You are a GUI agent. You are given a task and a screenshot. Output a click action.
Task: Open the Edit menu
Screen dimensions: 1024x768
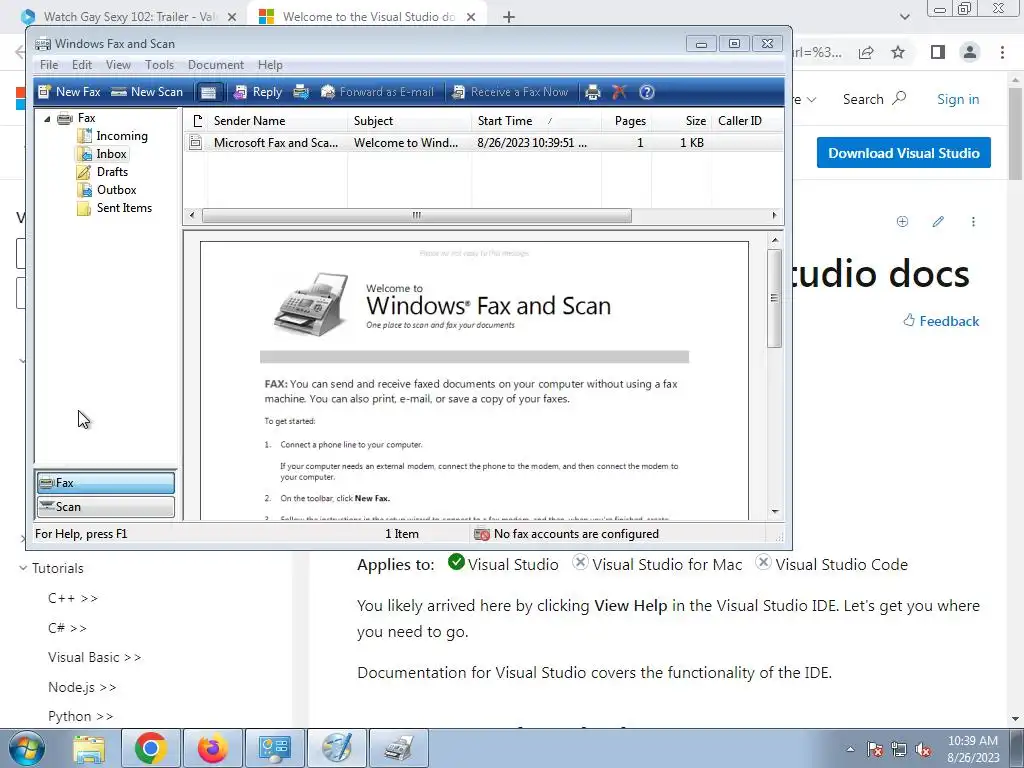[82, 65]
